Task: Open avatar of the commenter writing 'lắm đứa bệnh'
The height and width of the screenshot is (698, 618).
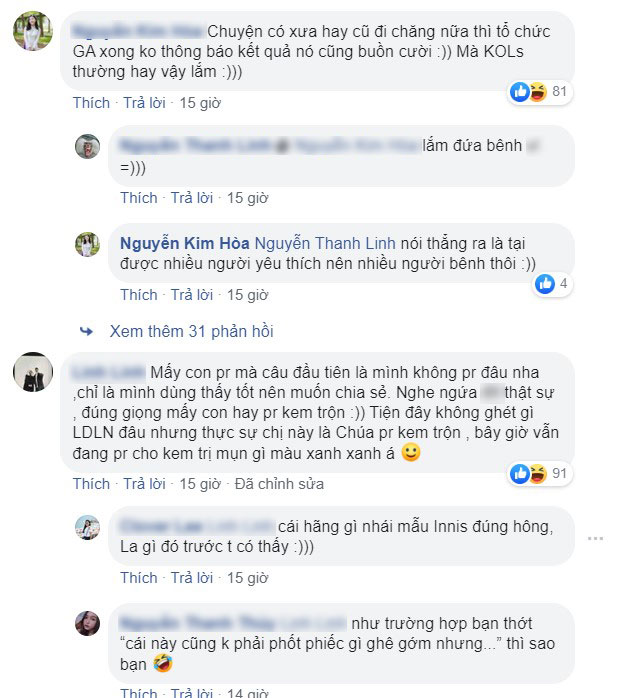Action: coord(87,146)
